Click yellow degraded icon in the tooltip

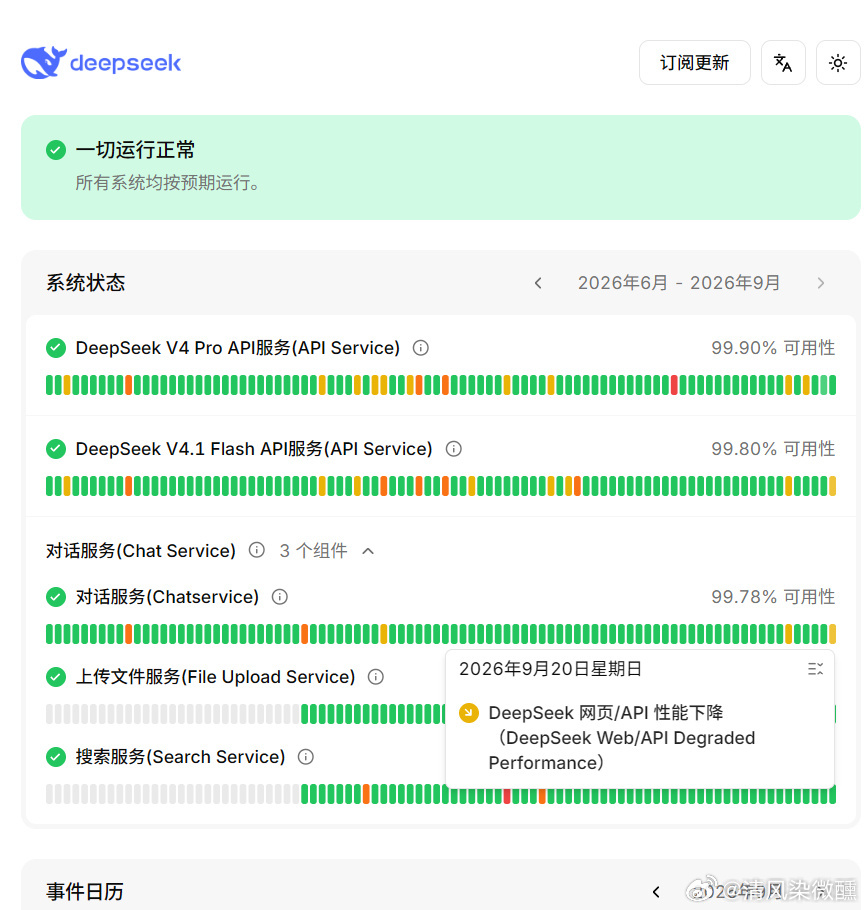tap(468, 713)
